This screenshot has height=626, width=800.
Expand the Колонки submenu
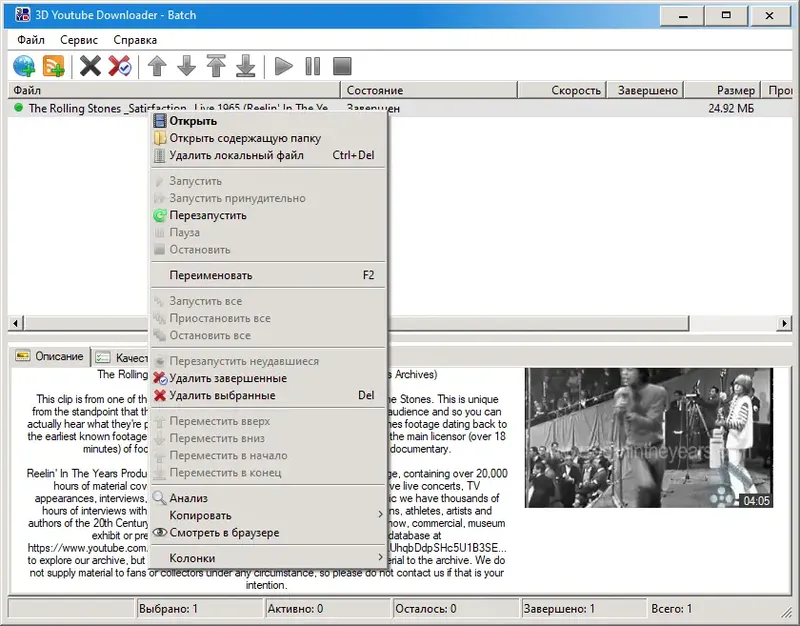[196, 558]
